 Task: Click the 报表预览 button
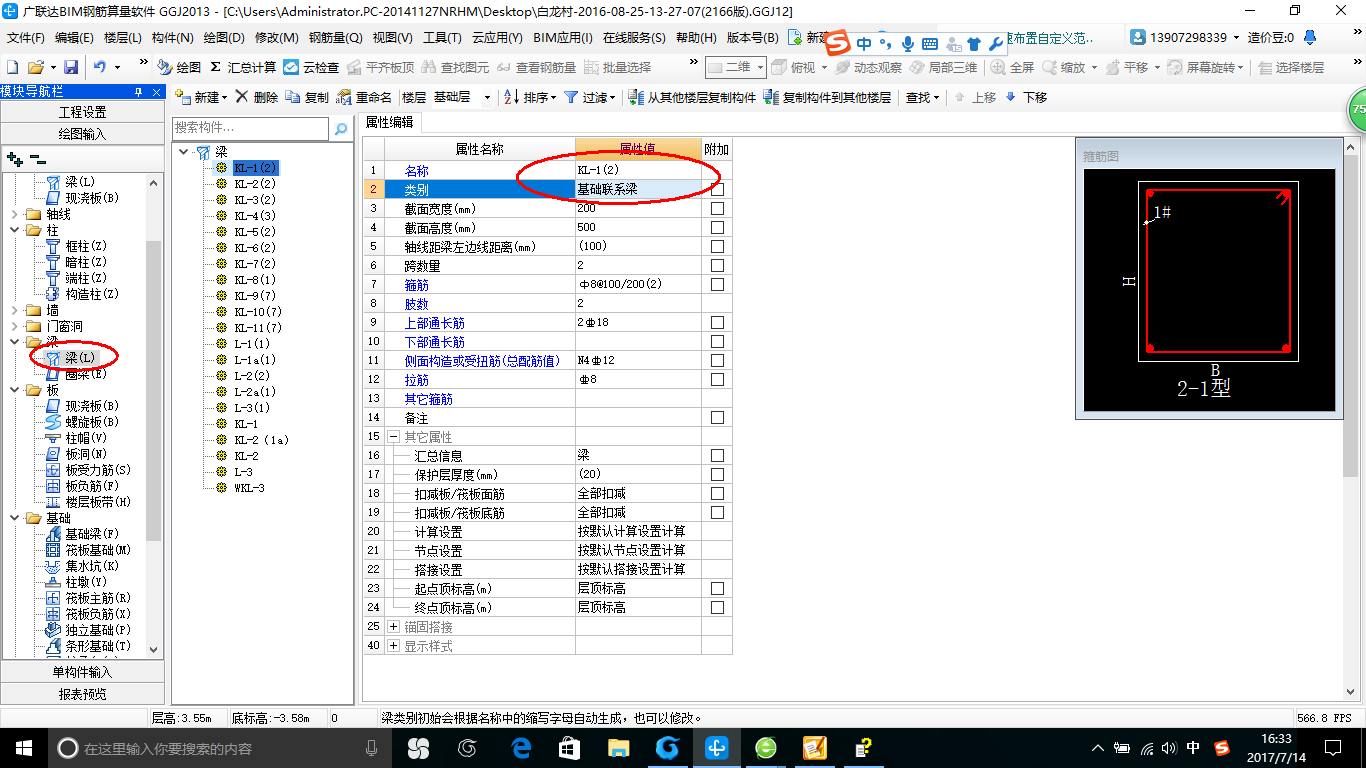(82, 694)
